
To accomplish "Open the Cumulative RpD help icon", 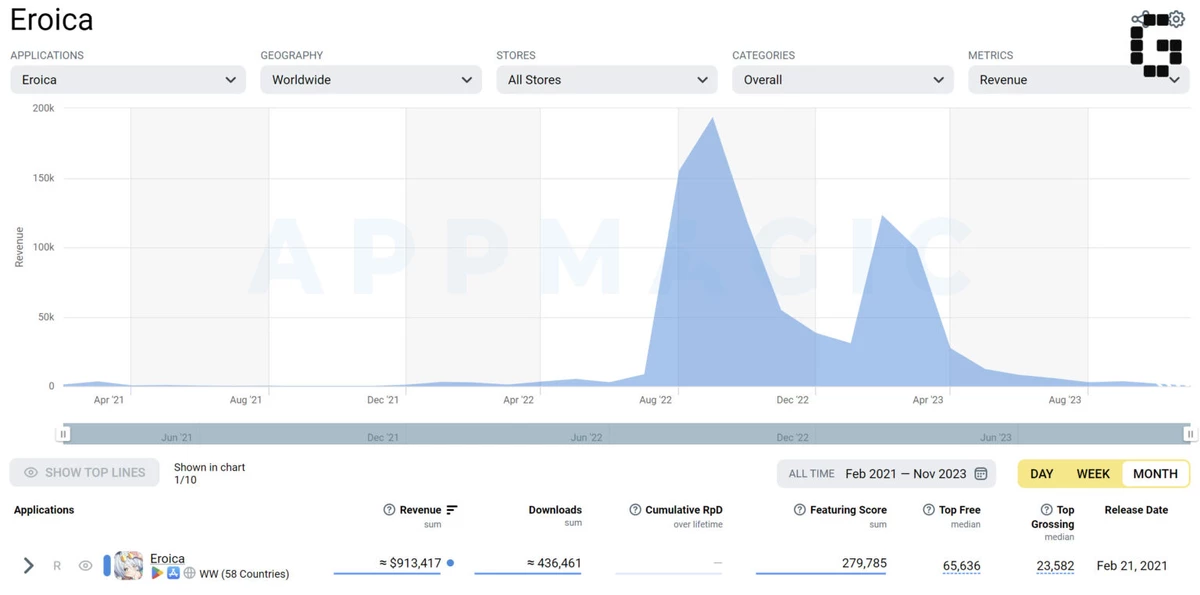I will point(635,510).
